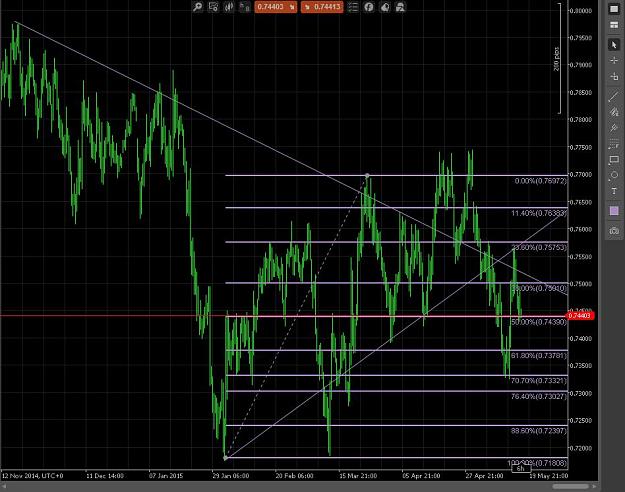Image resolution: width=625 pixels, height=492 pixels.
Task: Click the red 0.74403 current price label
Action: [580, 316]
